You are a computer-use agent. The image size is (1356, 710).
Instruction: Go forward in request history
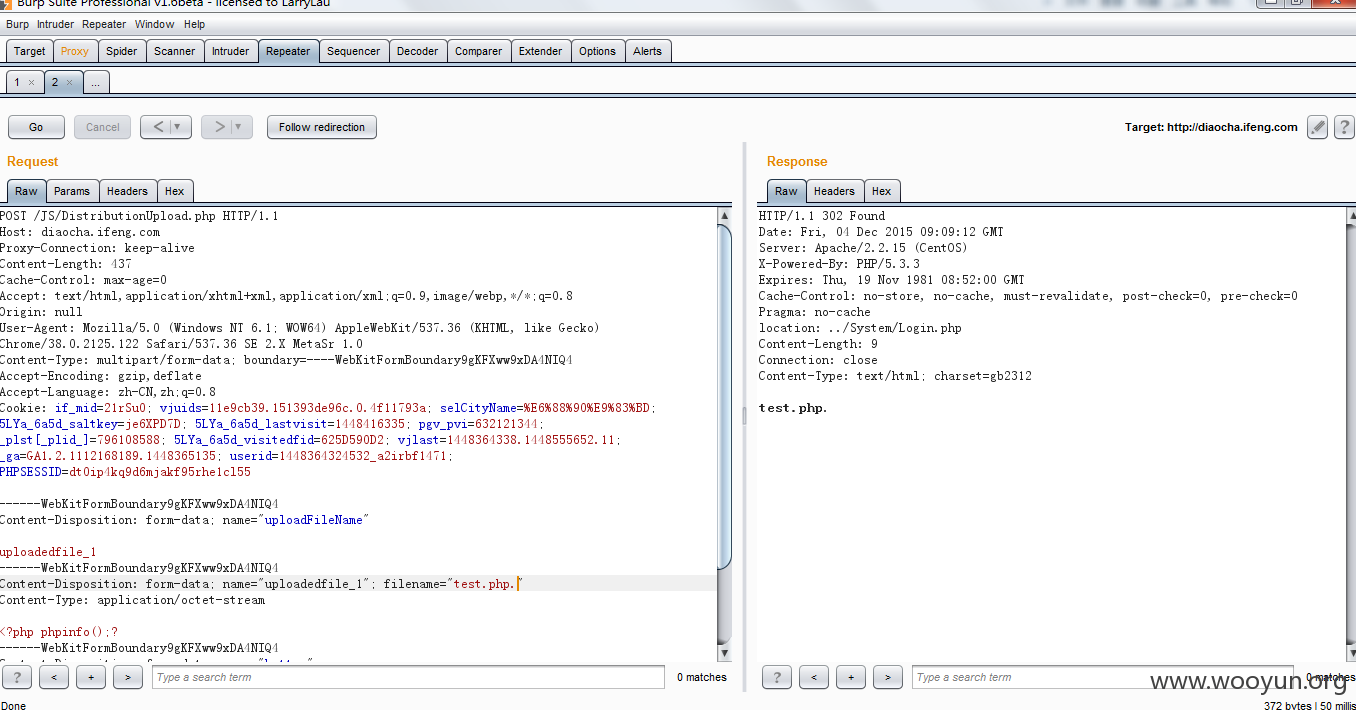tap(227, 127)
